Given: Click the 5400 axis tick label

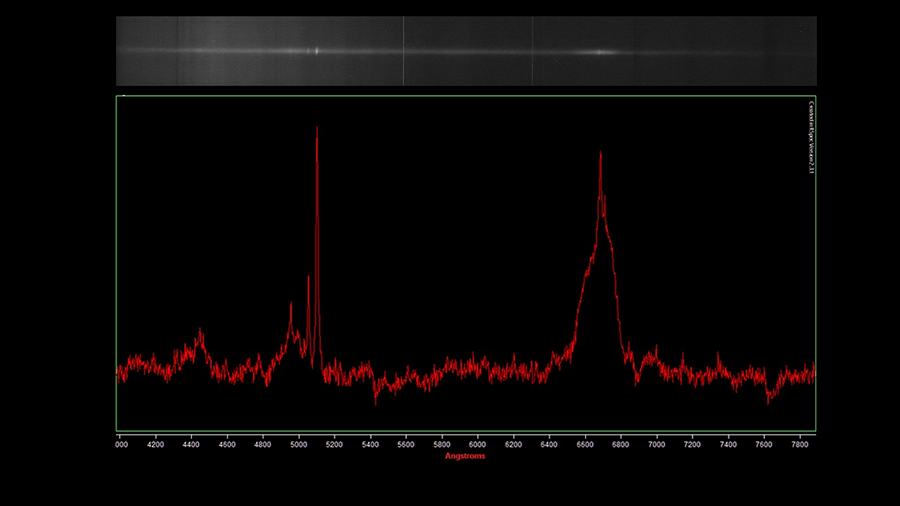Looking at the screenshot, I should (370, 444).
